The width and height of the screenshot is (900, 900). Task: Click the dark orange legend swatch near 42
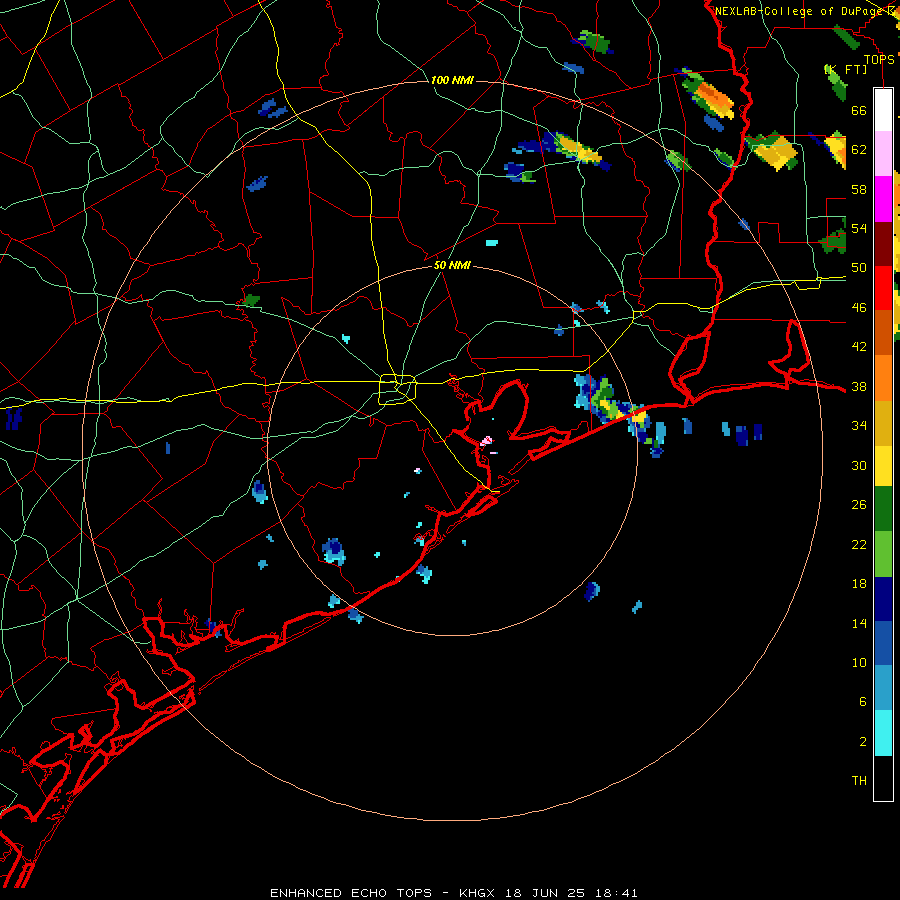tap(883, 332)
